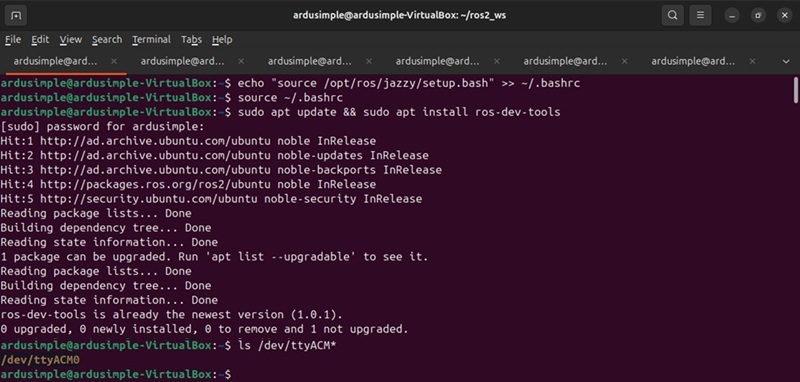Open the Edit menu

click(x=40, y=39)
